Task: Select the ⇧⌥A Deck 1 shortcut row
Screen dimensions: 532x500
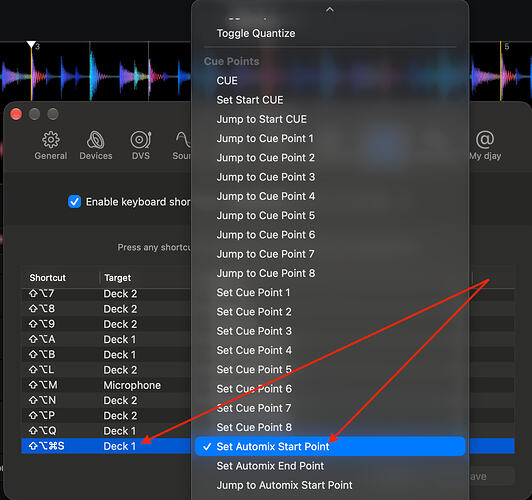Action: [106, 340]
